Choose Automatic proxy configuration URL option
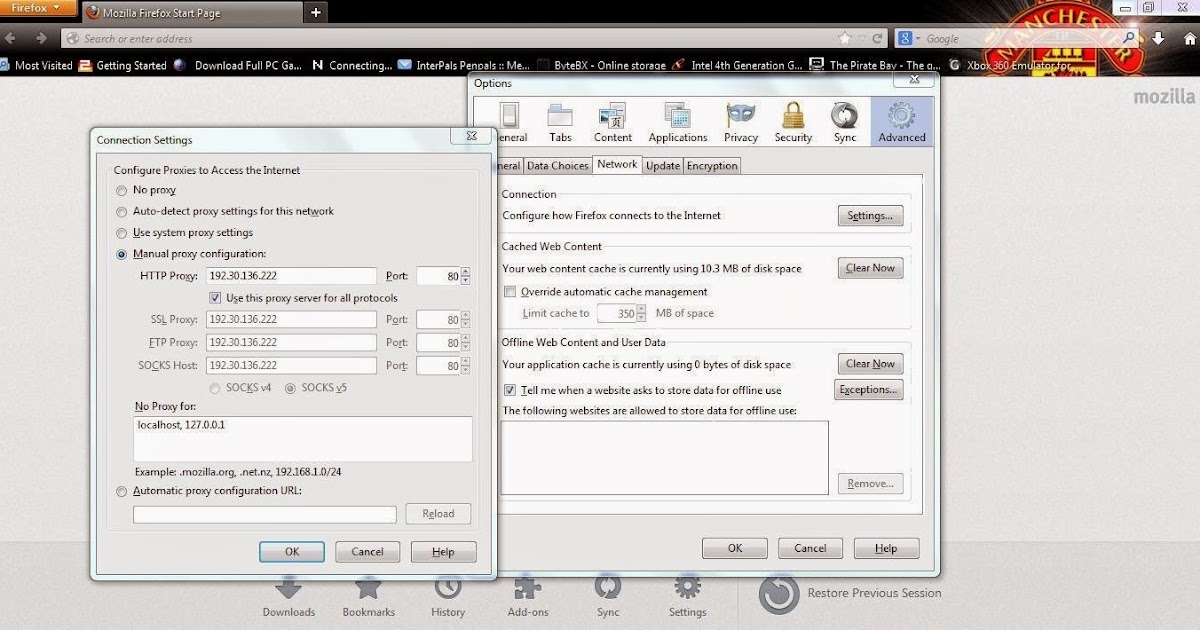Image resolution: width=1200 pixels, height=630 pixels. [x=122, y=491]
